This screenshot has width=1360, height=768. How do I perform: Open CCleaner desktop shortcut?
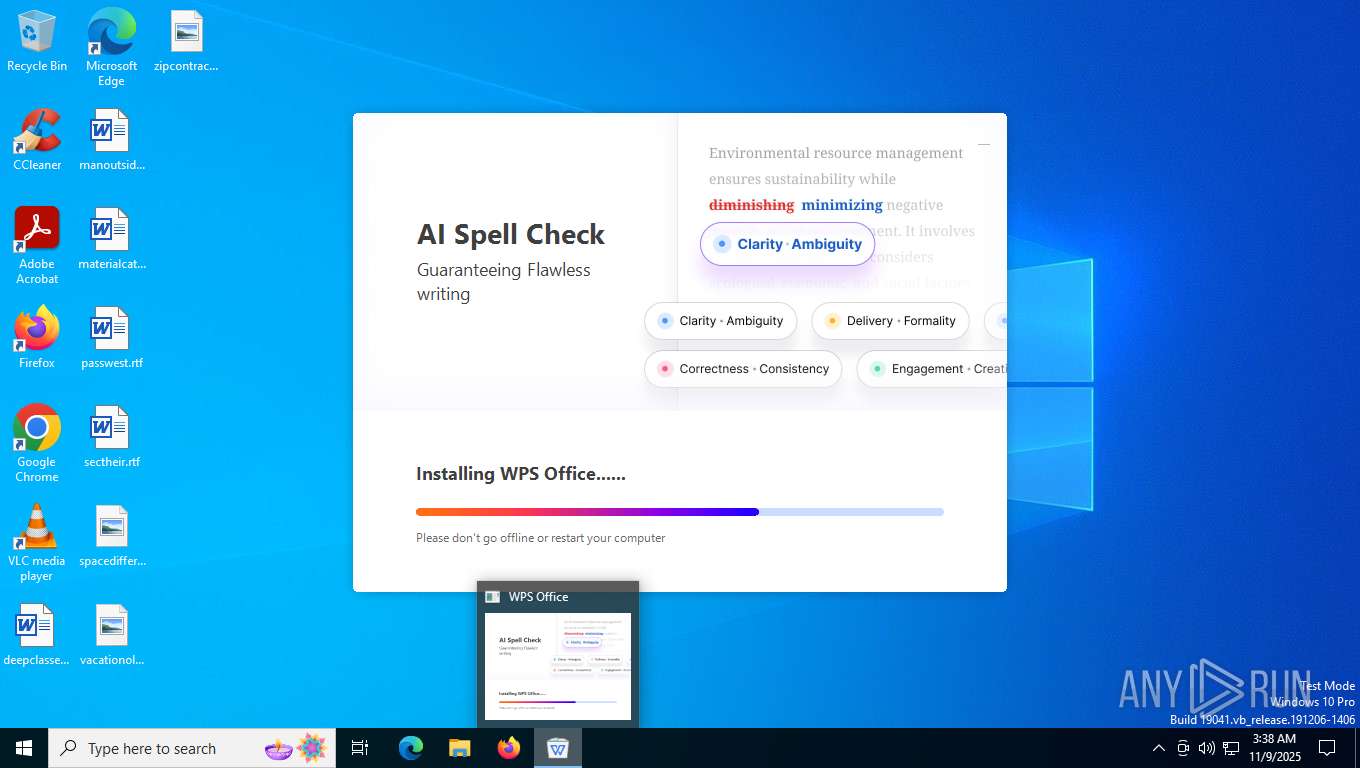[37, 140]
